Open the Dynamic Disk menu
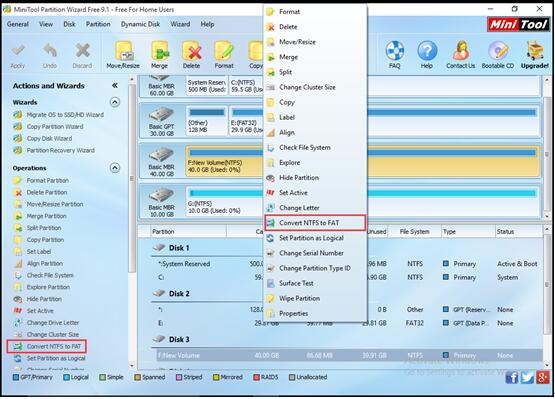This screenshot has height=399, width=555. point(141,24)
